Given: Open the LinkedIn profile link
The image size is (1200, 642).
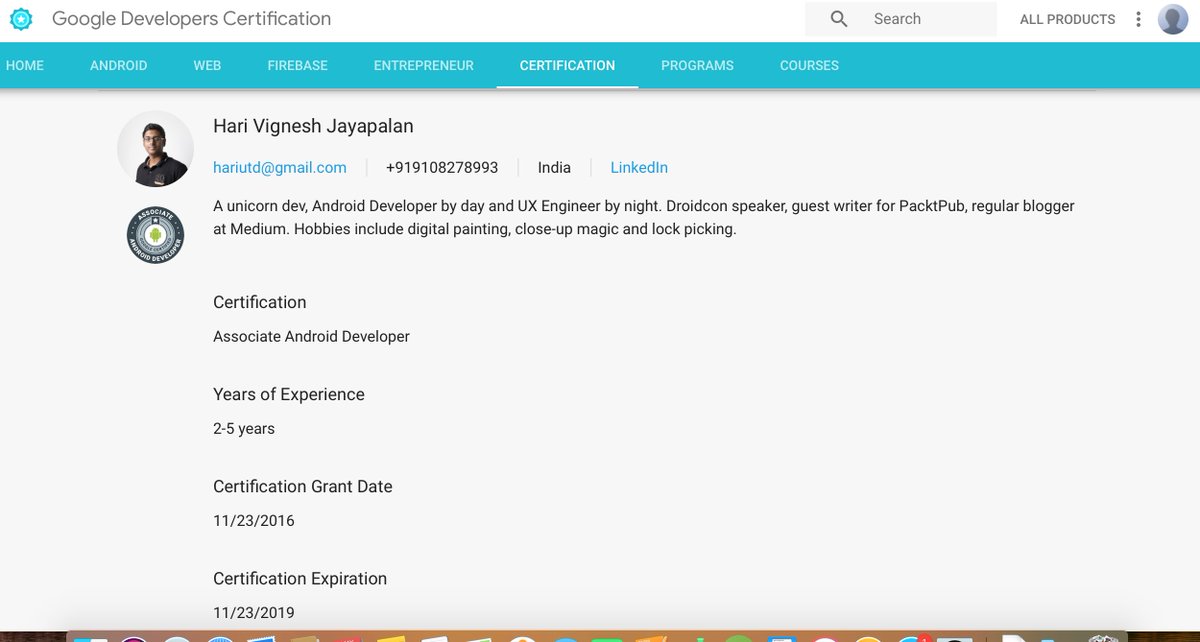Looking at the screenshot, I should [x=639, y=167].
